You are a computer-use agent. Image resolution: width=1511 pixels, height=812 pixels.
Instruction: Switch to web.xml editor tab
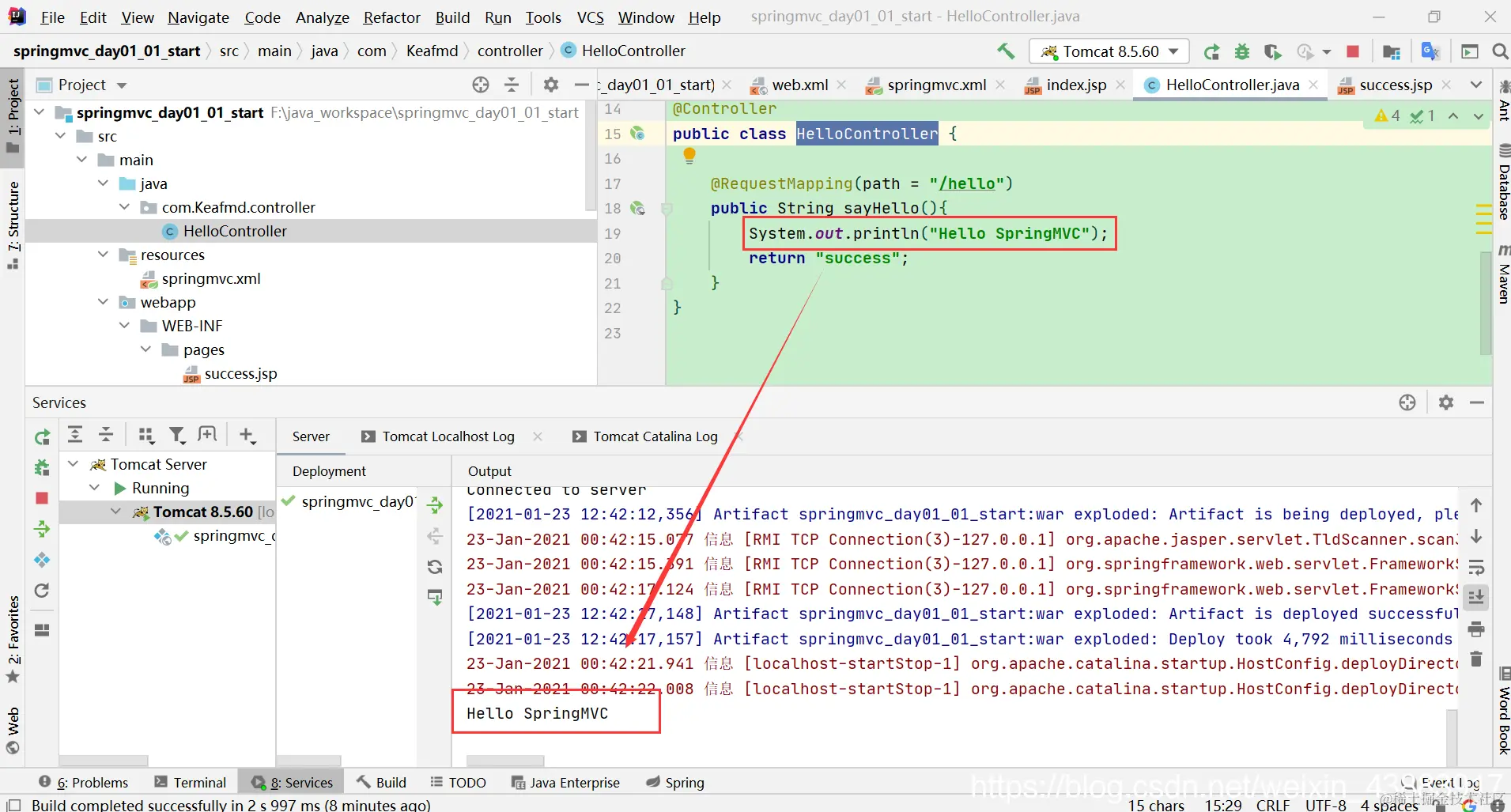799,85
